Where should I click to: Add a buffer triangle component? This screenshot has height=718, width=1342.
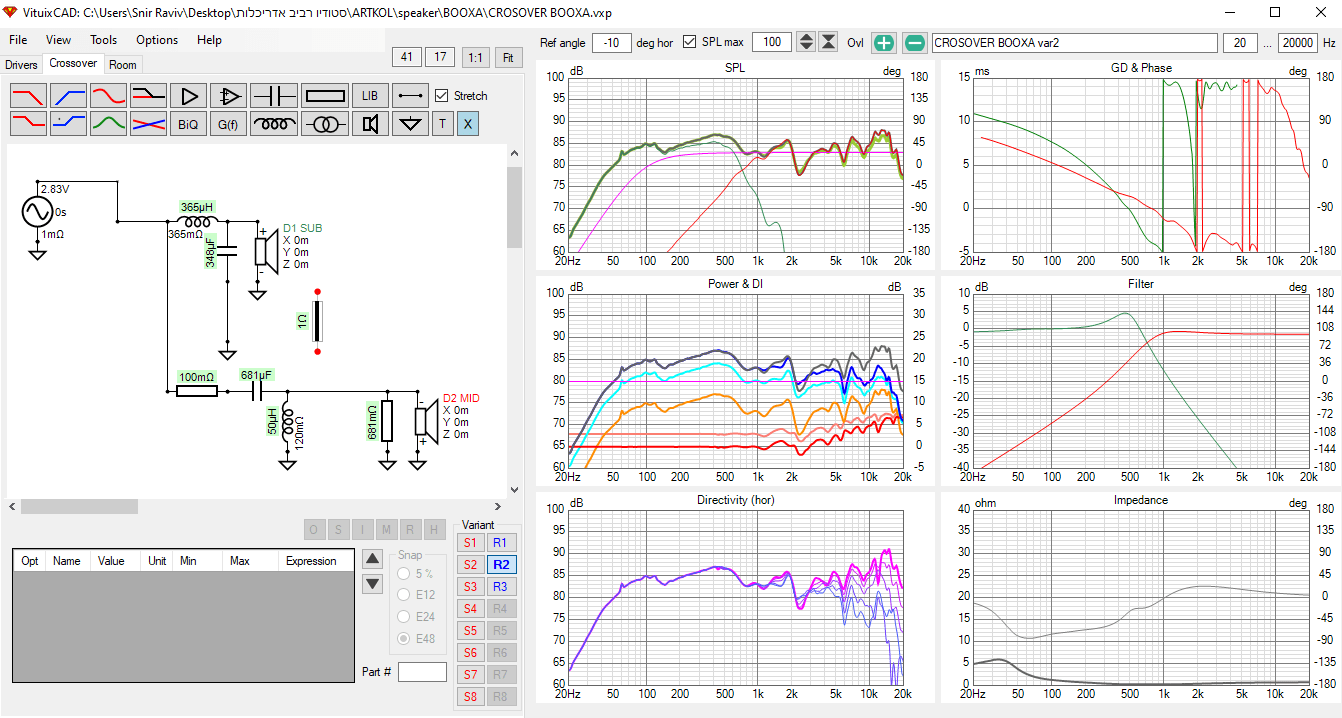(x=188, y=96)
